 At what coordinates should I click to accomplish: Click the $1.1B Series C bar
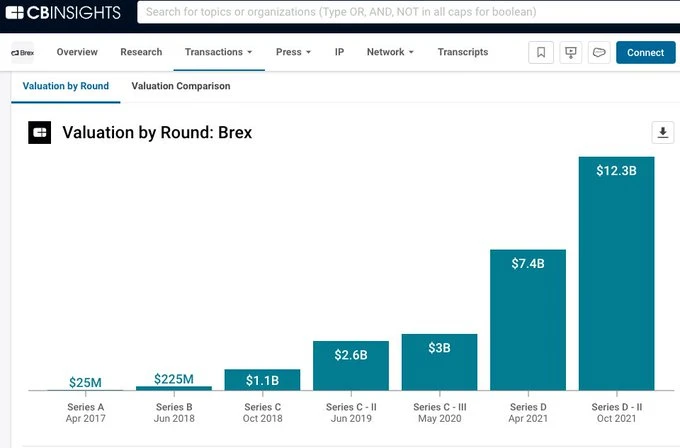pos(262,380)
